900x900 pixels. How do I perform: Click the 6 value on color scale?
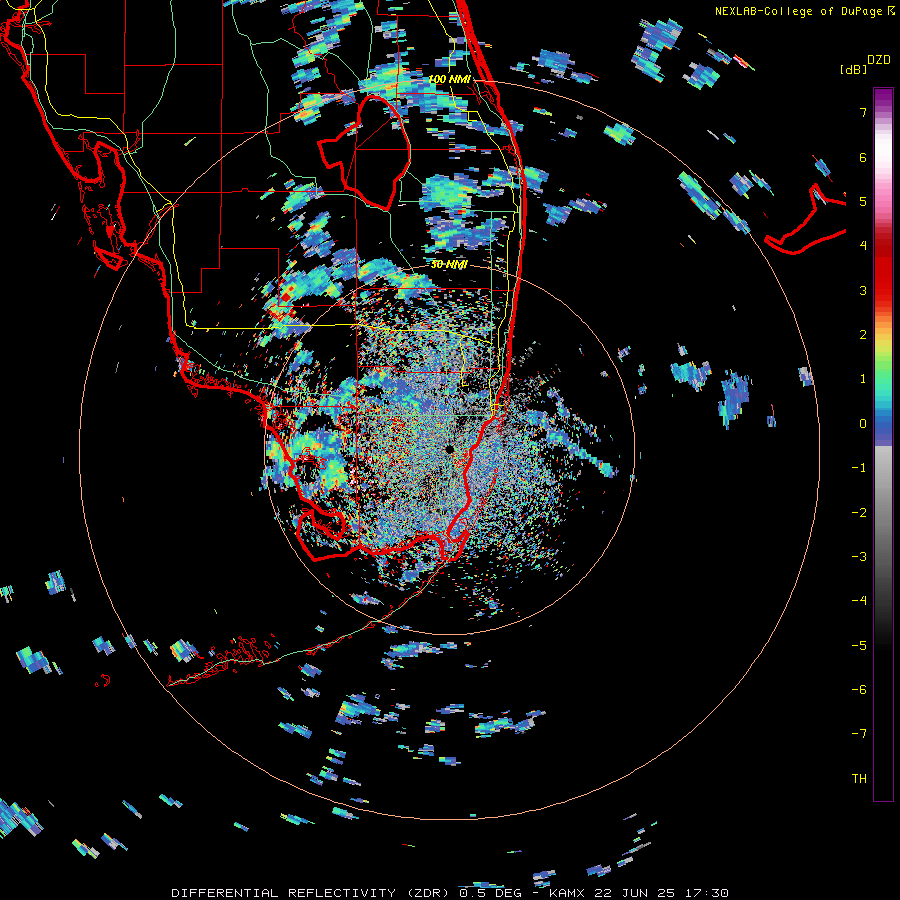click(863, 157)
